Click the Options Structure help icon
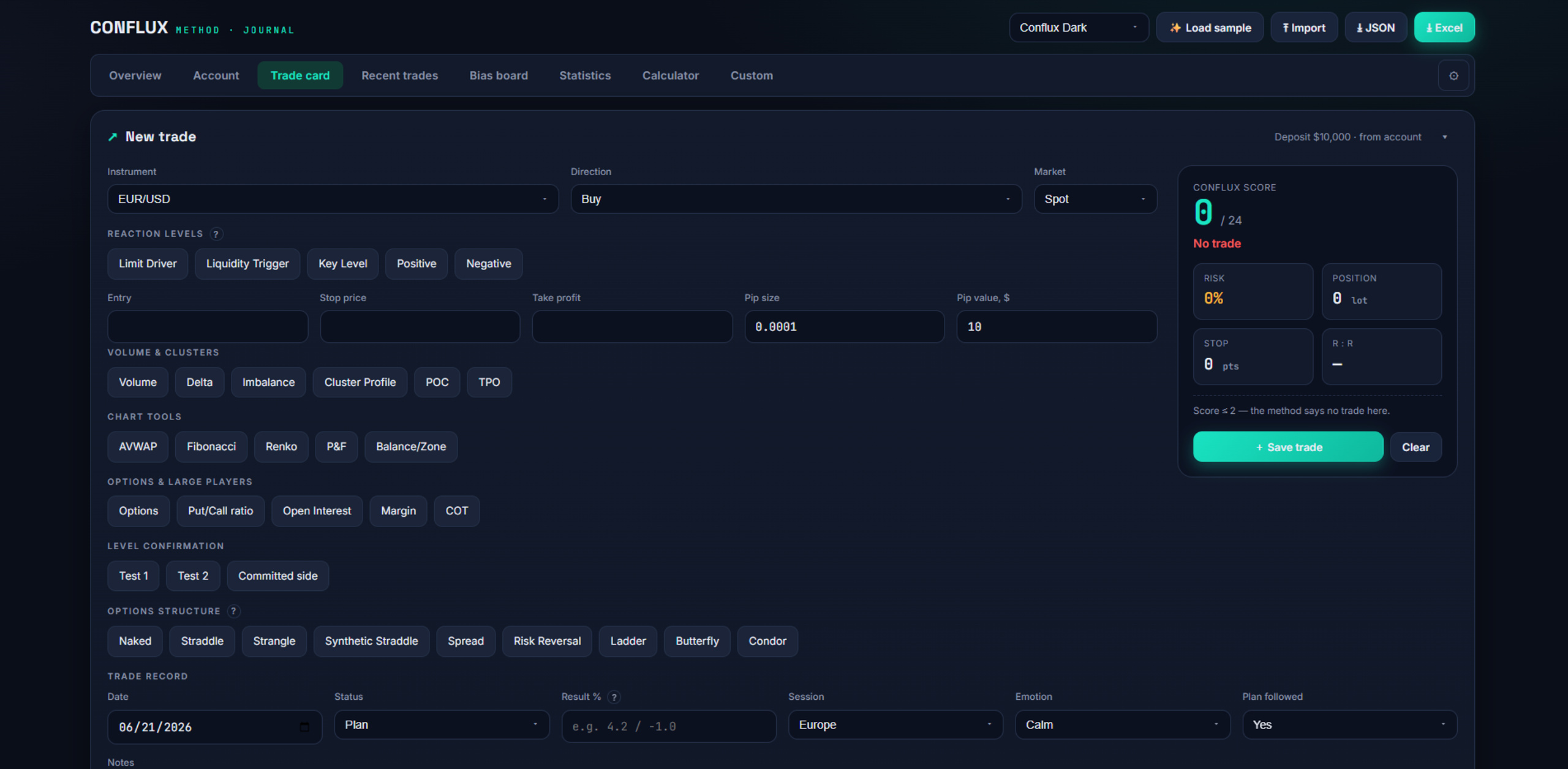The height and width of the screenshot is (769, 1568). (x=233, y=611)
